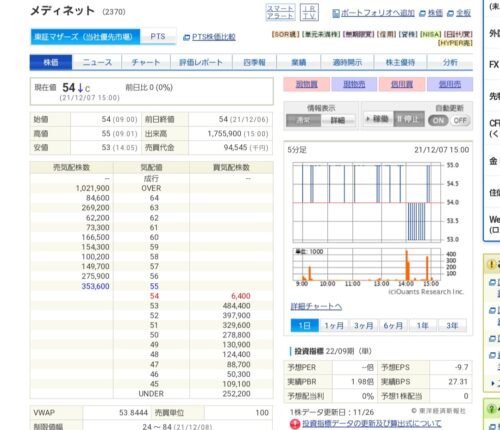This screenshot has width=500, height=430.
Task: Click the floppy icon beside ポートフォリオへ追加
Action: point(336,13)
